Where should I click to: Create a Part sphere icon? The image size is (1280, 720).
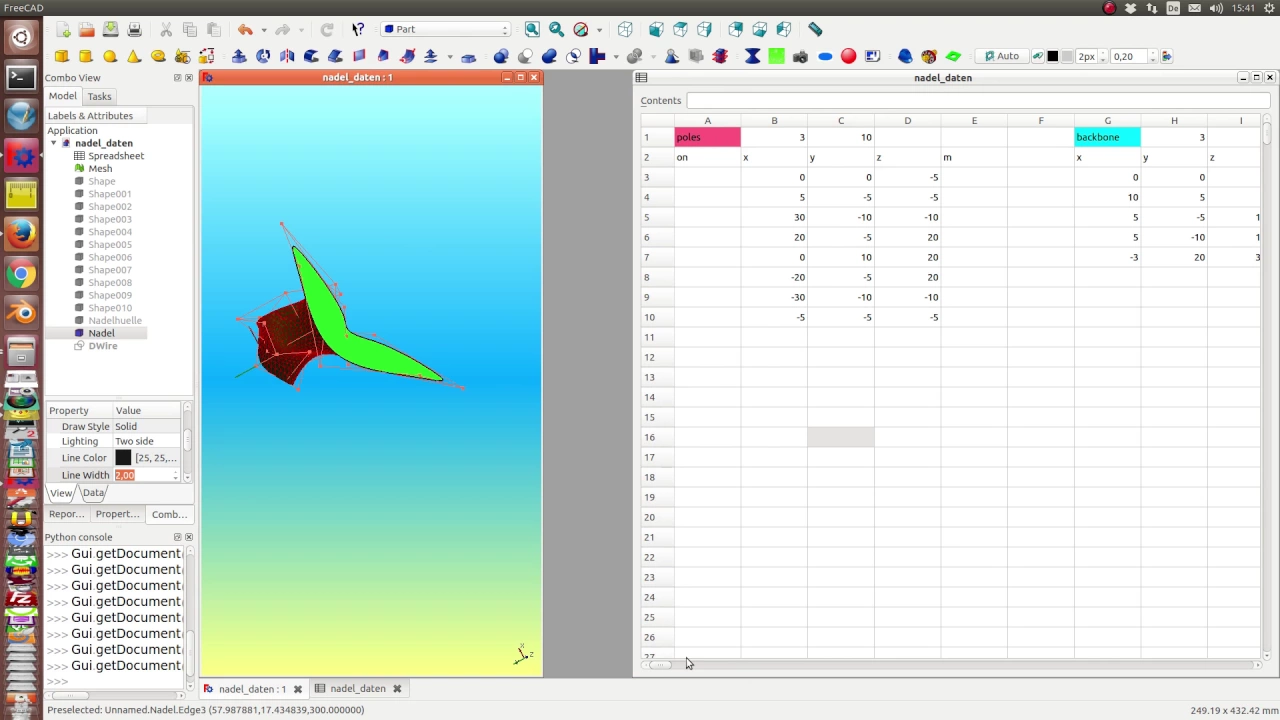point(110,57)
